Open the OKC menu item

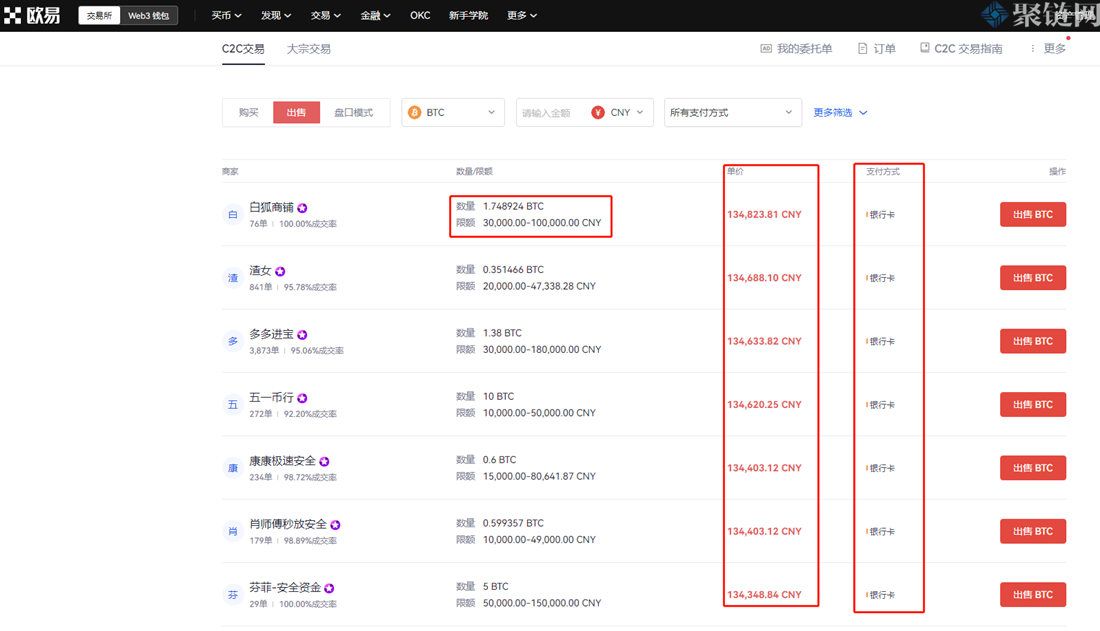point(420,15)
